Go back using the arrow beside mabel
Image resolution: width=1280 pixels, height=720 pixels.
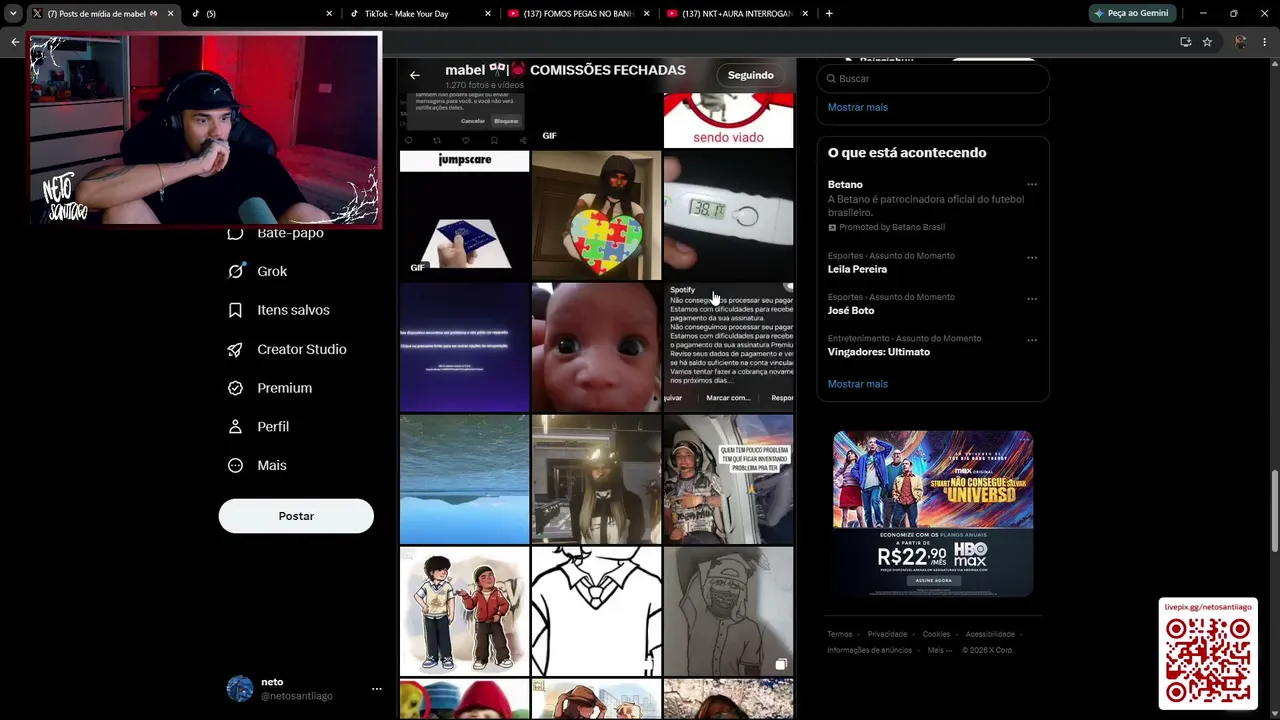[x=415, y=75]
